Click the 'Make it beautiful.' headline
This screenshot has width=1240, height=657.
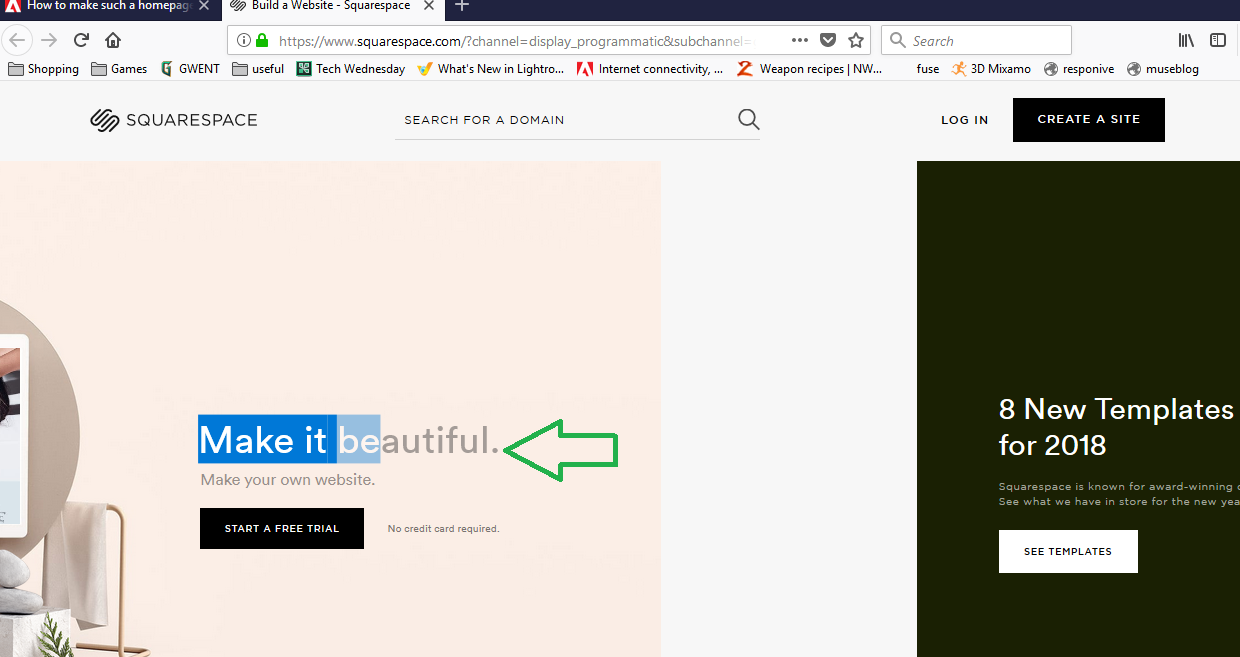350,441
